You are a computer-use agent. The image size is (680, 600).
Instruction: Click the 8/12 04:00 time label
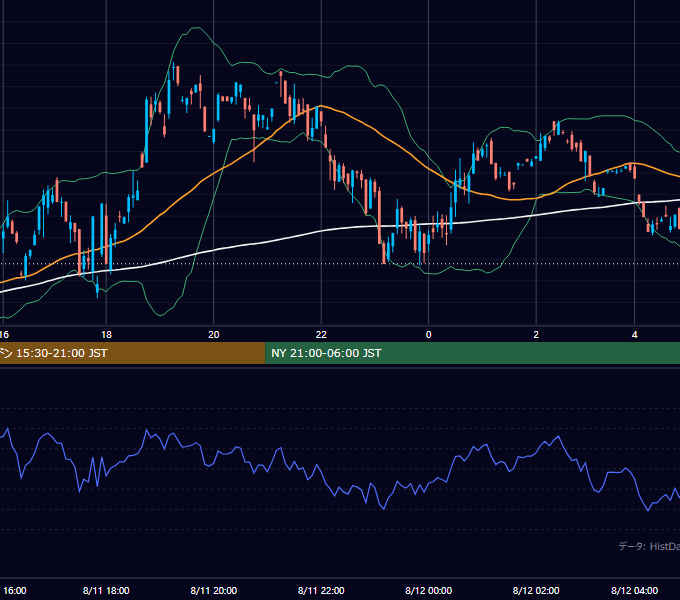coord(634,590)
